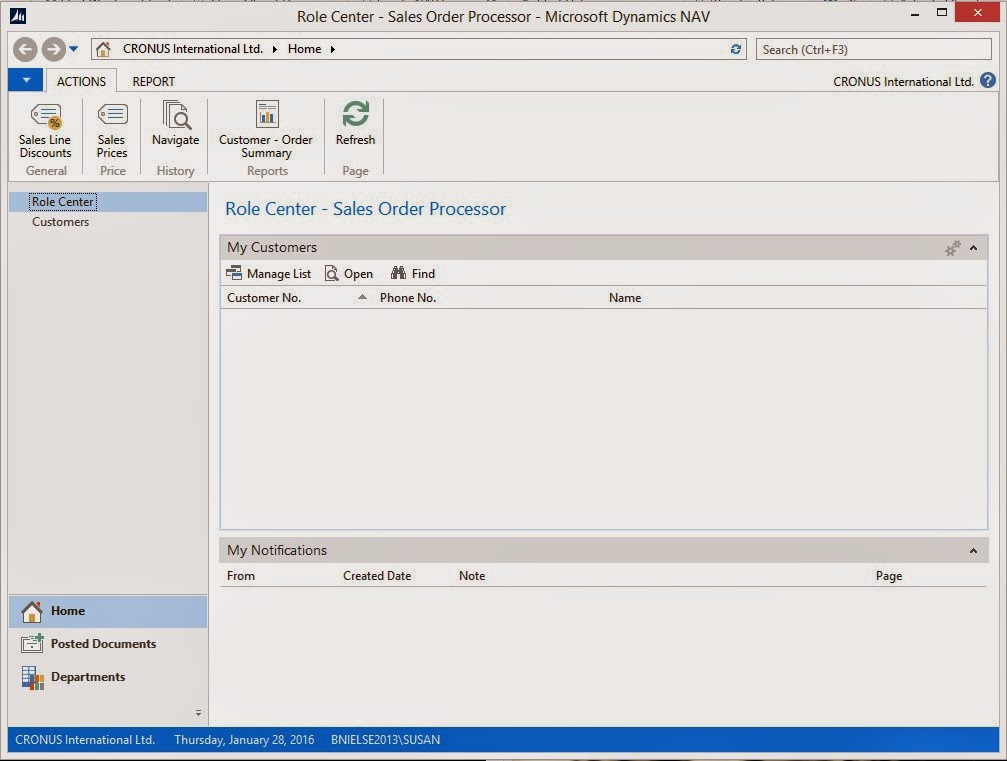Click the Created Date column header
This screenshot has width=1007, height=761.
377,575
